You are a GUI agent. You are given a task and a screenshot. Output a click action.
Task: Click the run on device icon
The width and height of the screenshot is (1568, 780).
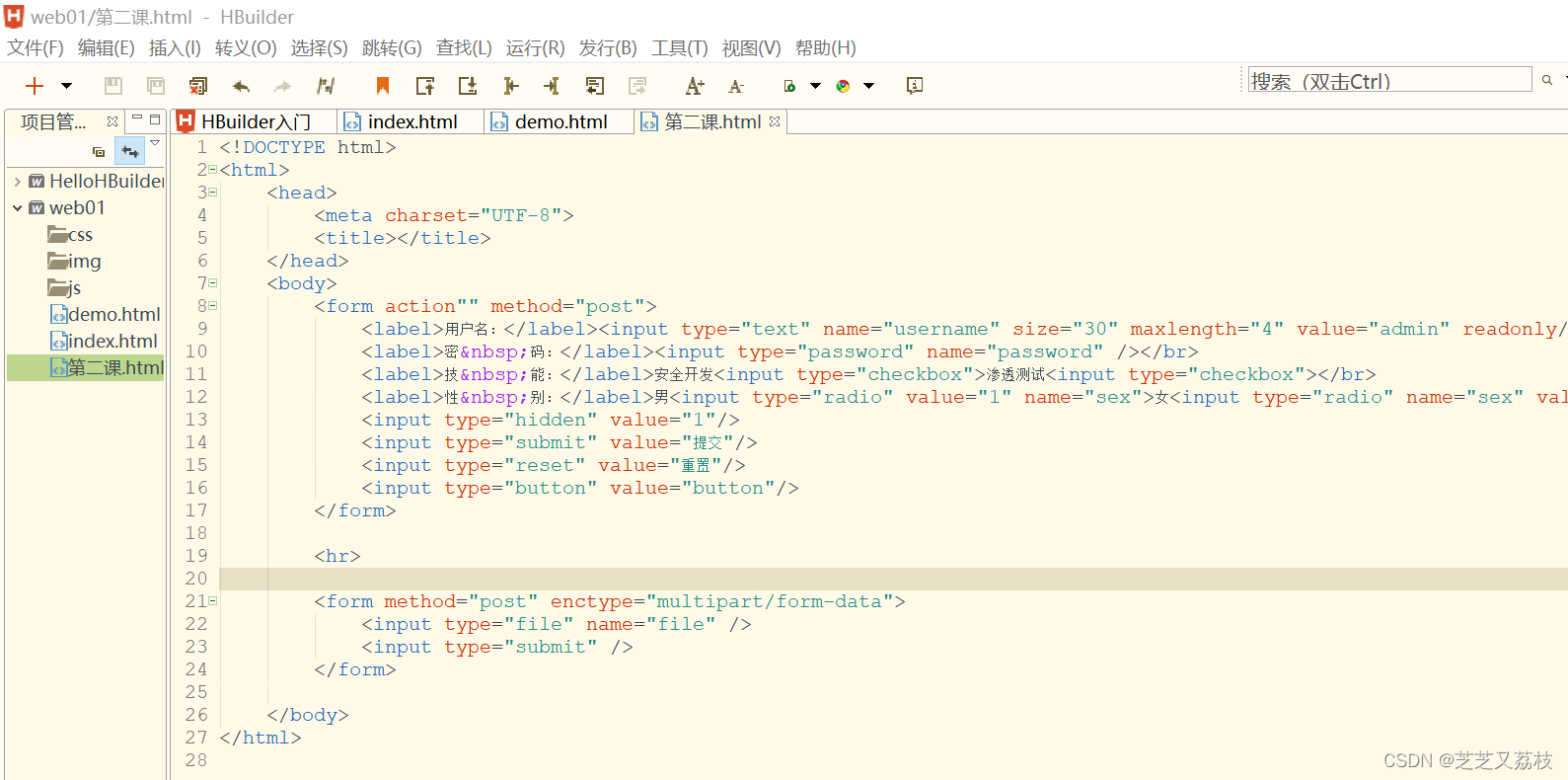pos(789,86)
